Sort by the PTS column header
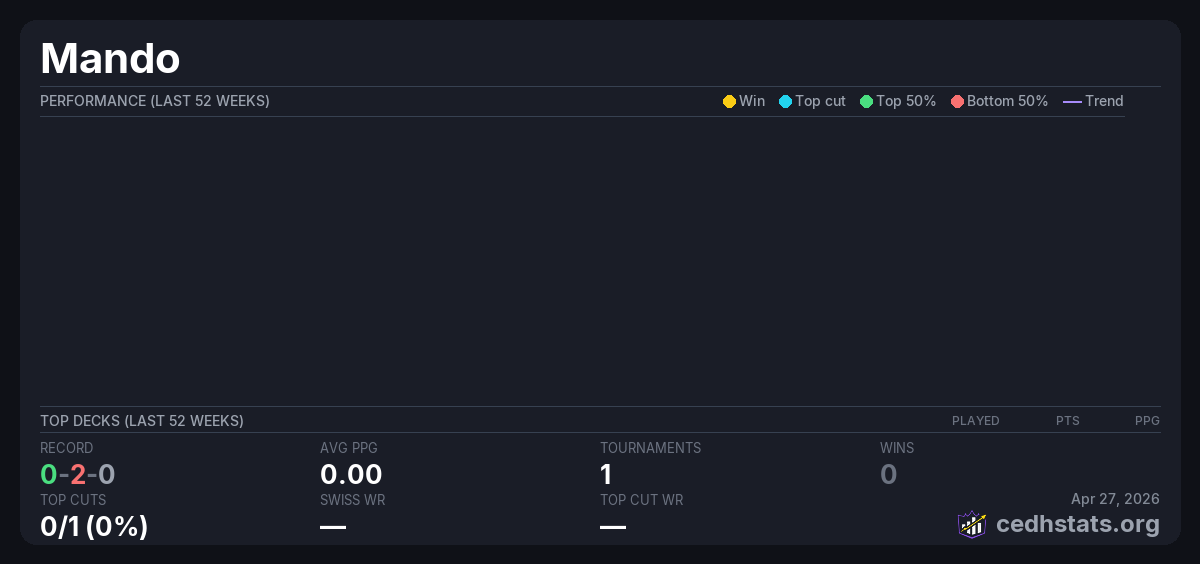Image resolution: width=1200 pixels, height=564 pixels. (x=1067, y=421)
